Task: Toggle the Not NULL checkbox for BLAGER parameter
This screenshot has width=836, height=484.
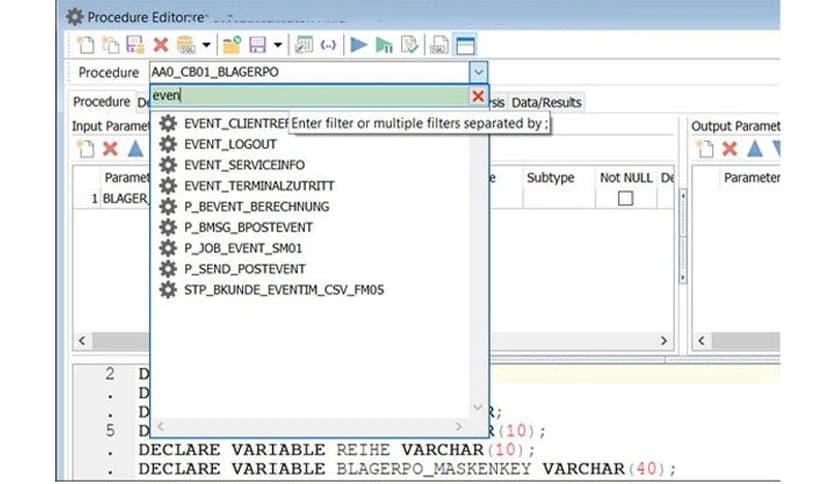Action: (x=625, y=198)
